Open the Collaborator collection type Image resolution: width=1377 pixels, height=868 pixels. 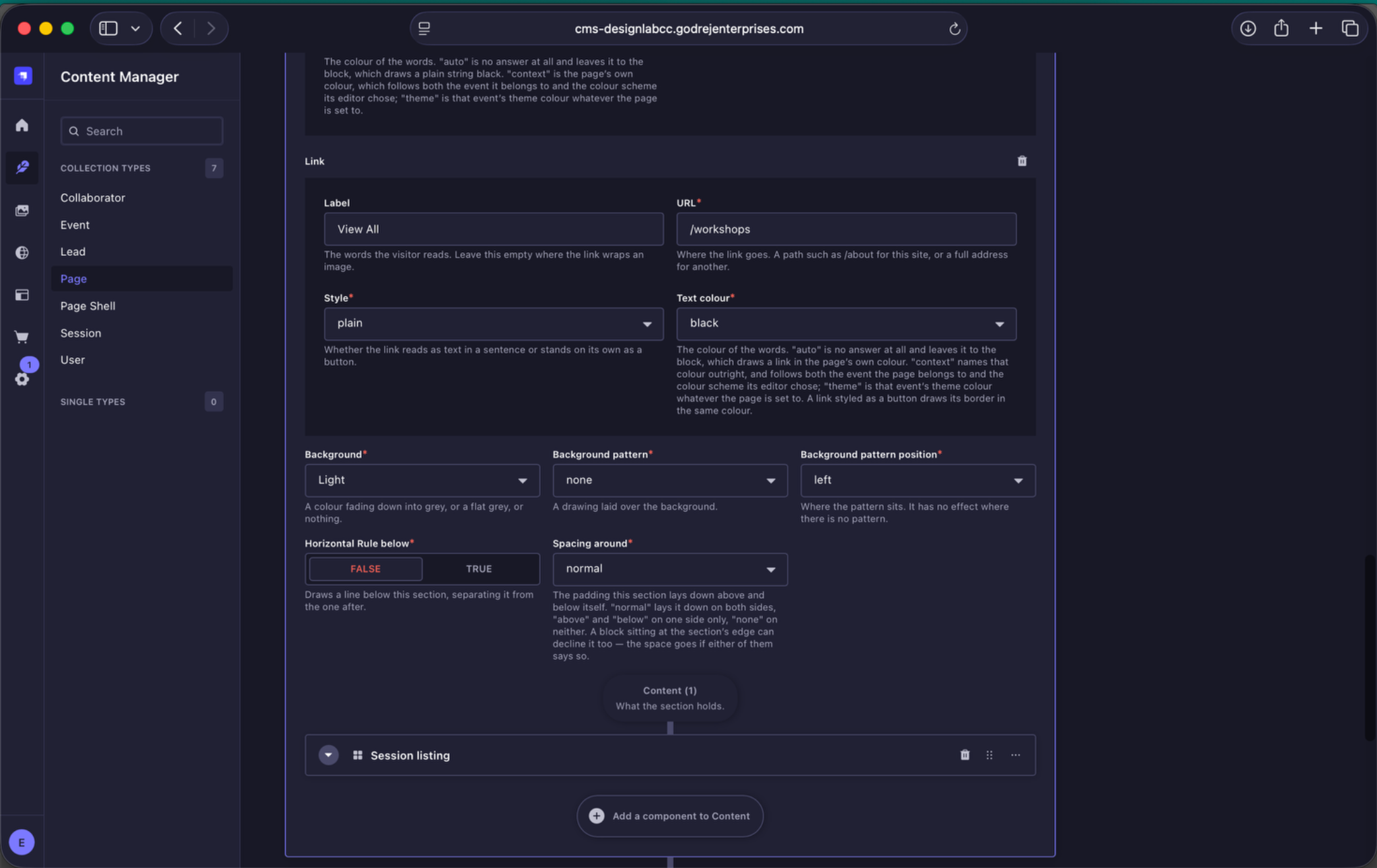(93, 198)
